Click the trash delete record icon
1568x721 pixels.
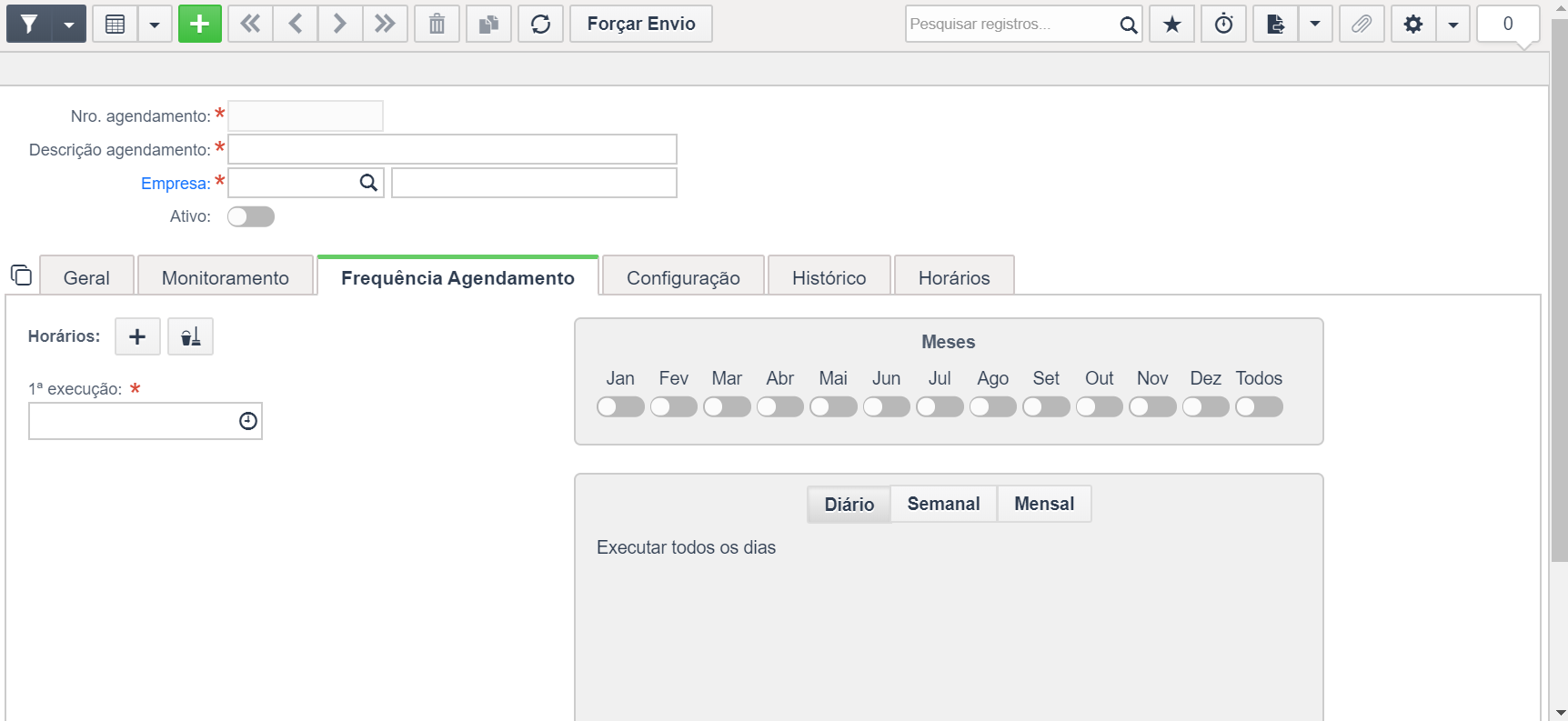pos(437,24)
